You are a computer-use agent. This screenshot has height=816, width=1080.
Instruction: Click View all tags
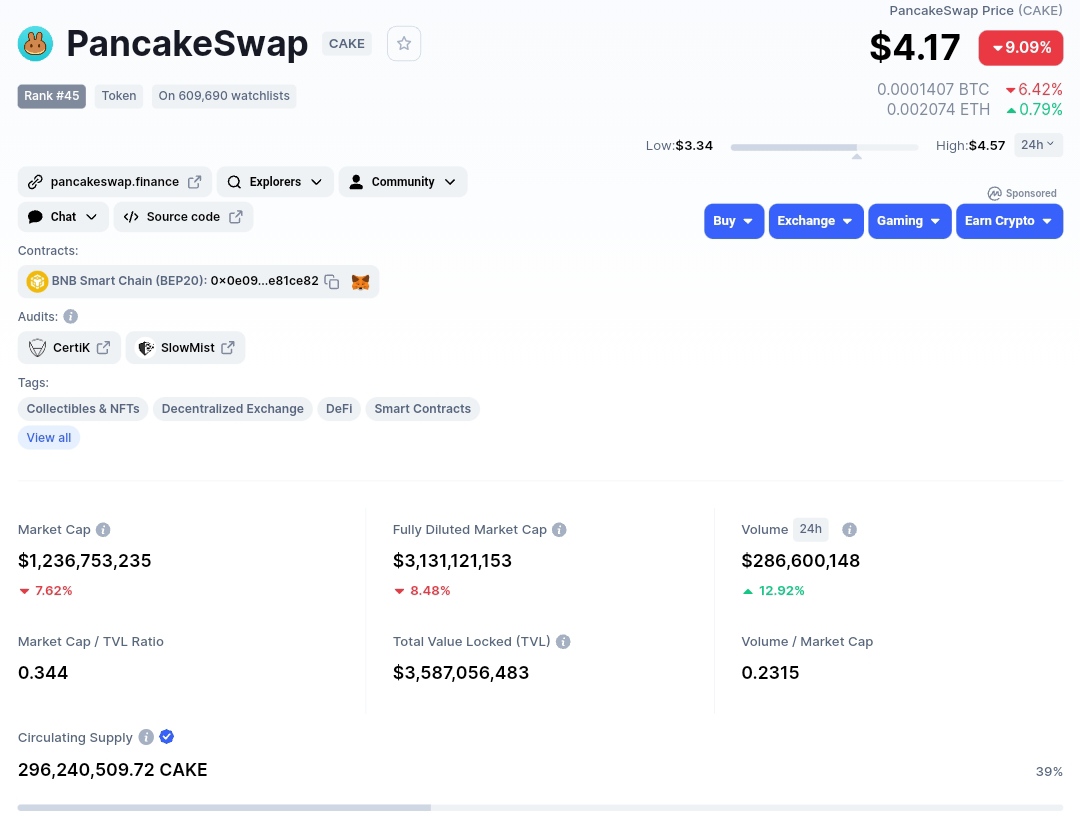click(49, 438)
